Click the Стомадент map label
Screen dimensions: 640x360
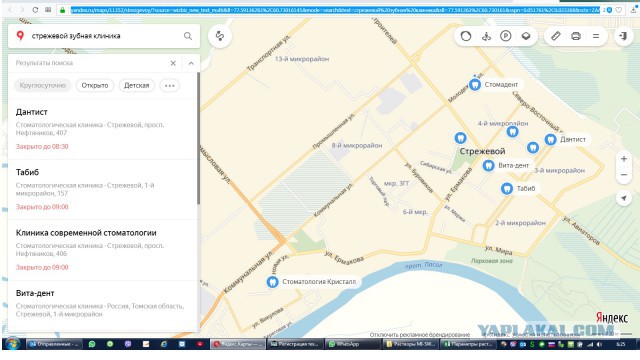(501, 84)
